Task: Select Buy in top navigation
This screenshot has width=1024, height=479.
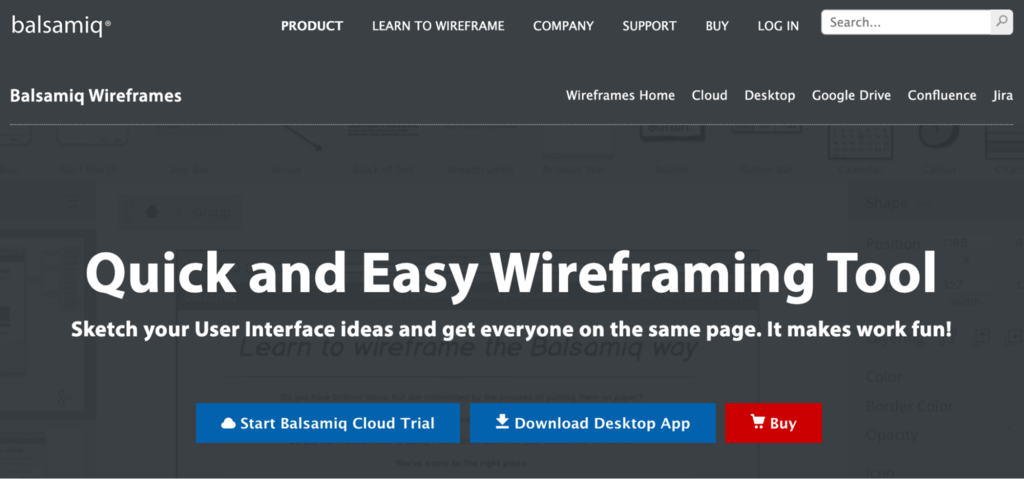Action: [717, 26]
